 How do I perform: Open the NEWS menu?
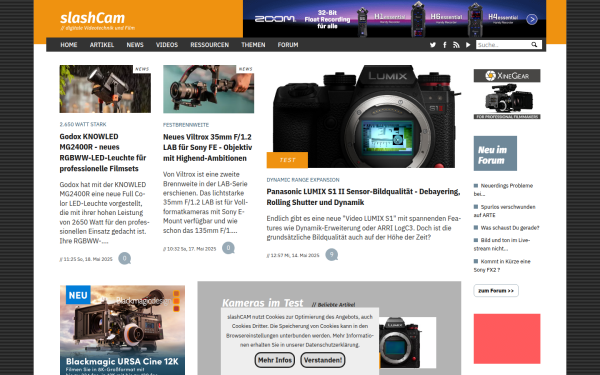click(135, 45)
